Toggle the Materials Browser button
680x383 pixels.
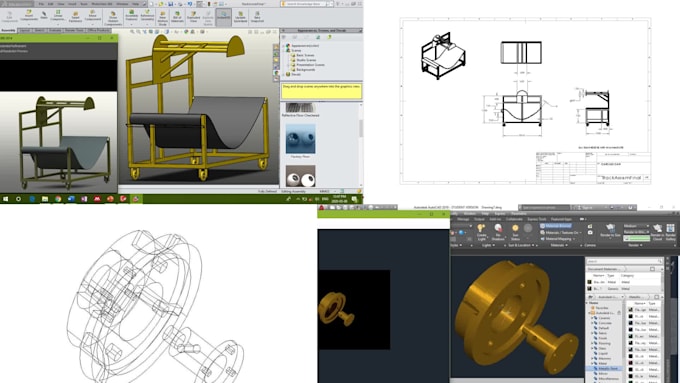pyautogui.click(x=556, y=226)
